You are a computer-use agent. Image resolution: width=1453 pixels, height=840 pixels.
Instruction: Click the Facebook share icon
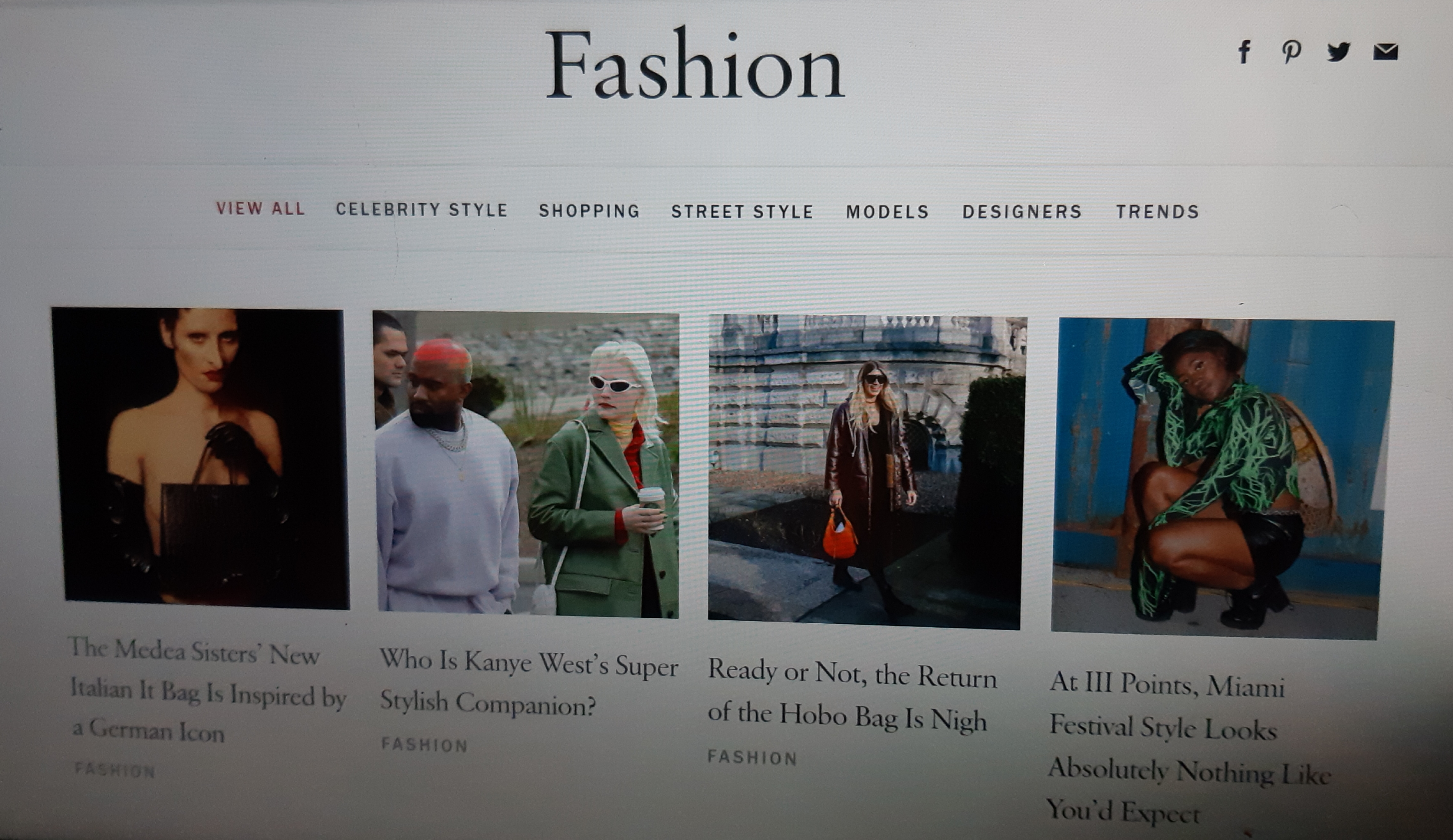1245,52
